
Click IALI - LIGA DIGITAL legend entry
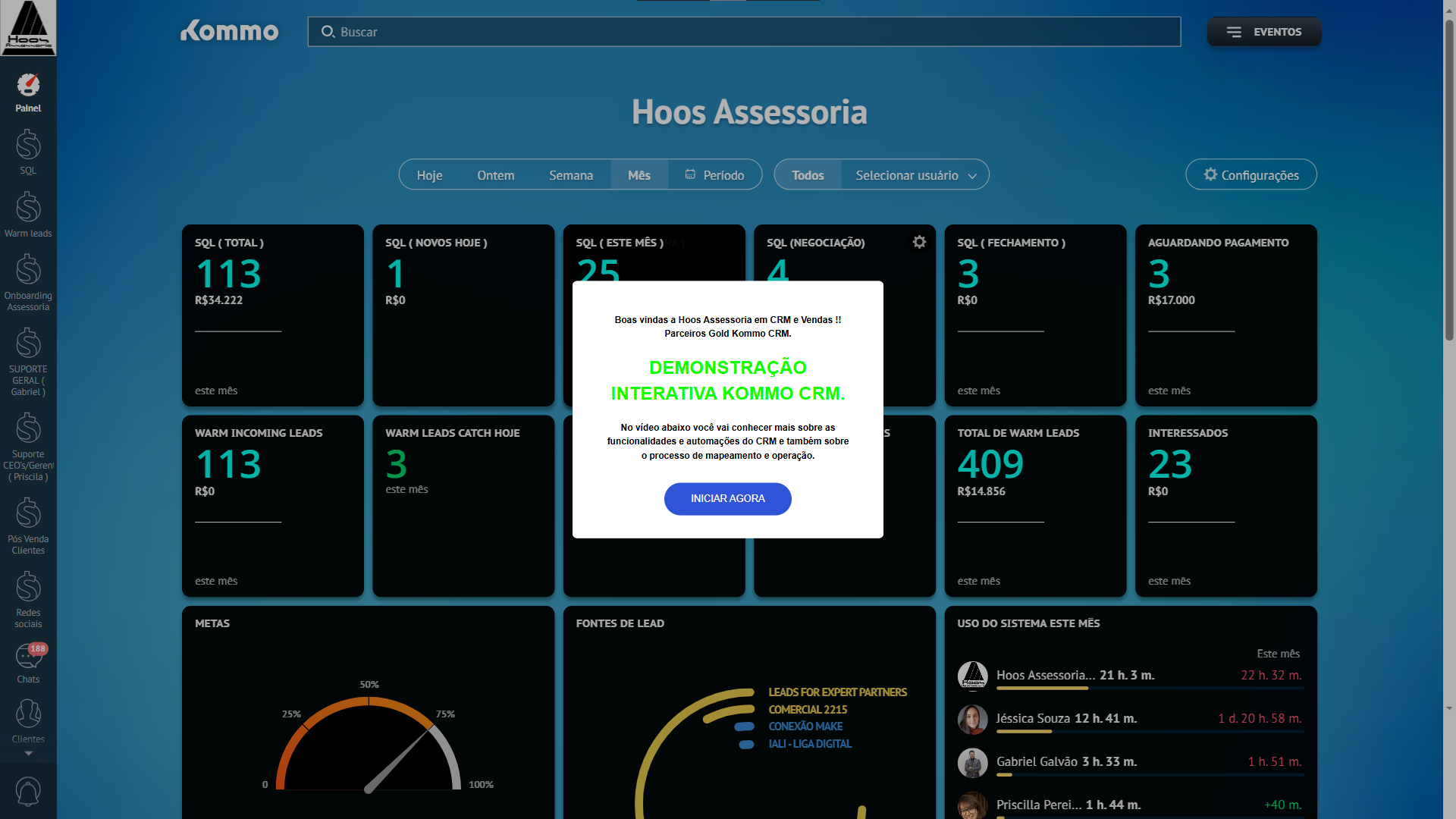(x=810, y=744)
